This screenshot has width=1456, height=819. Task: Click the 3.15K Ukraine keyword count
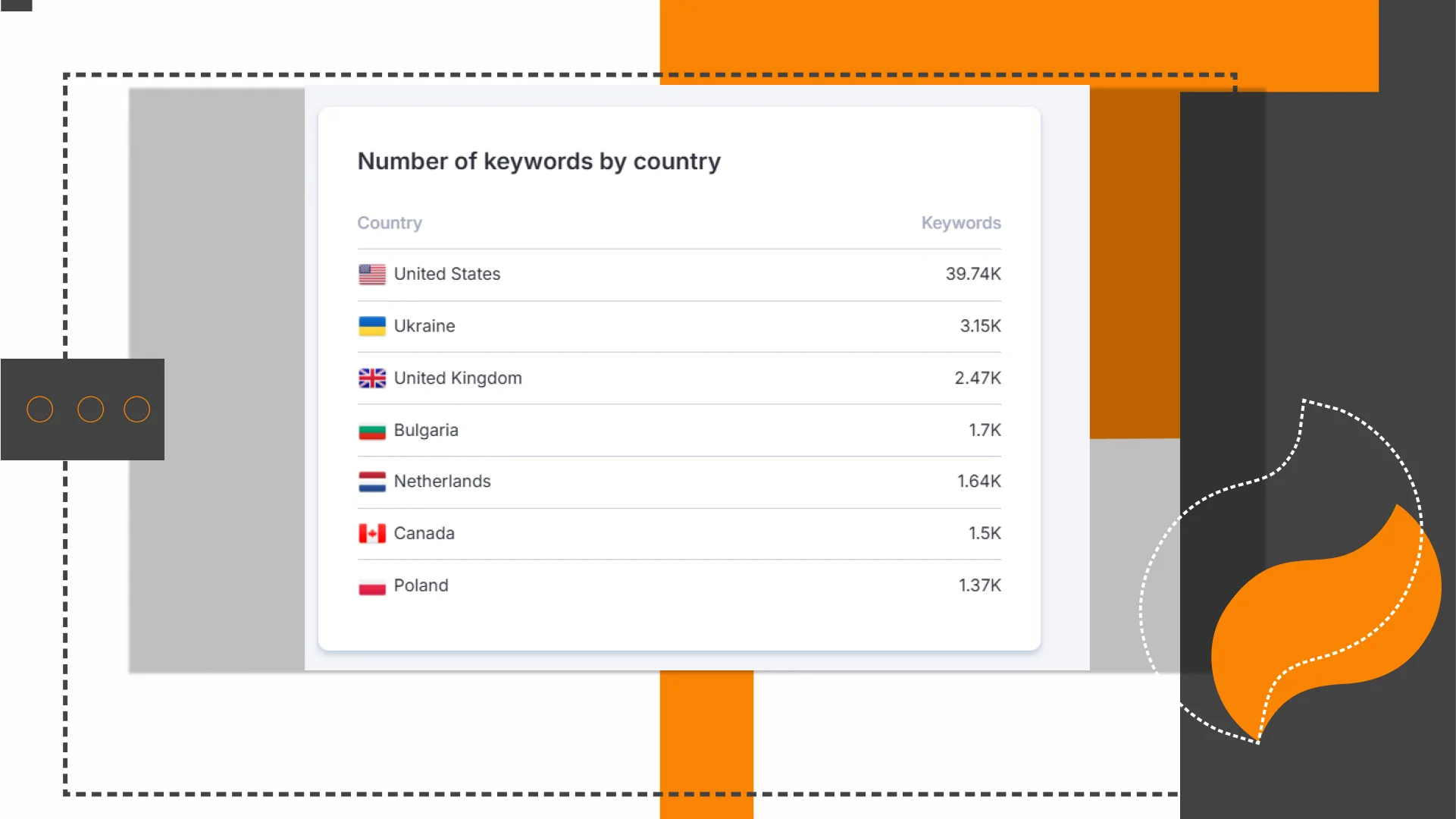tap(980, 326)
